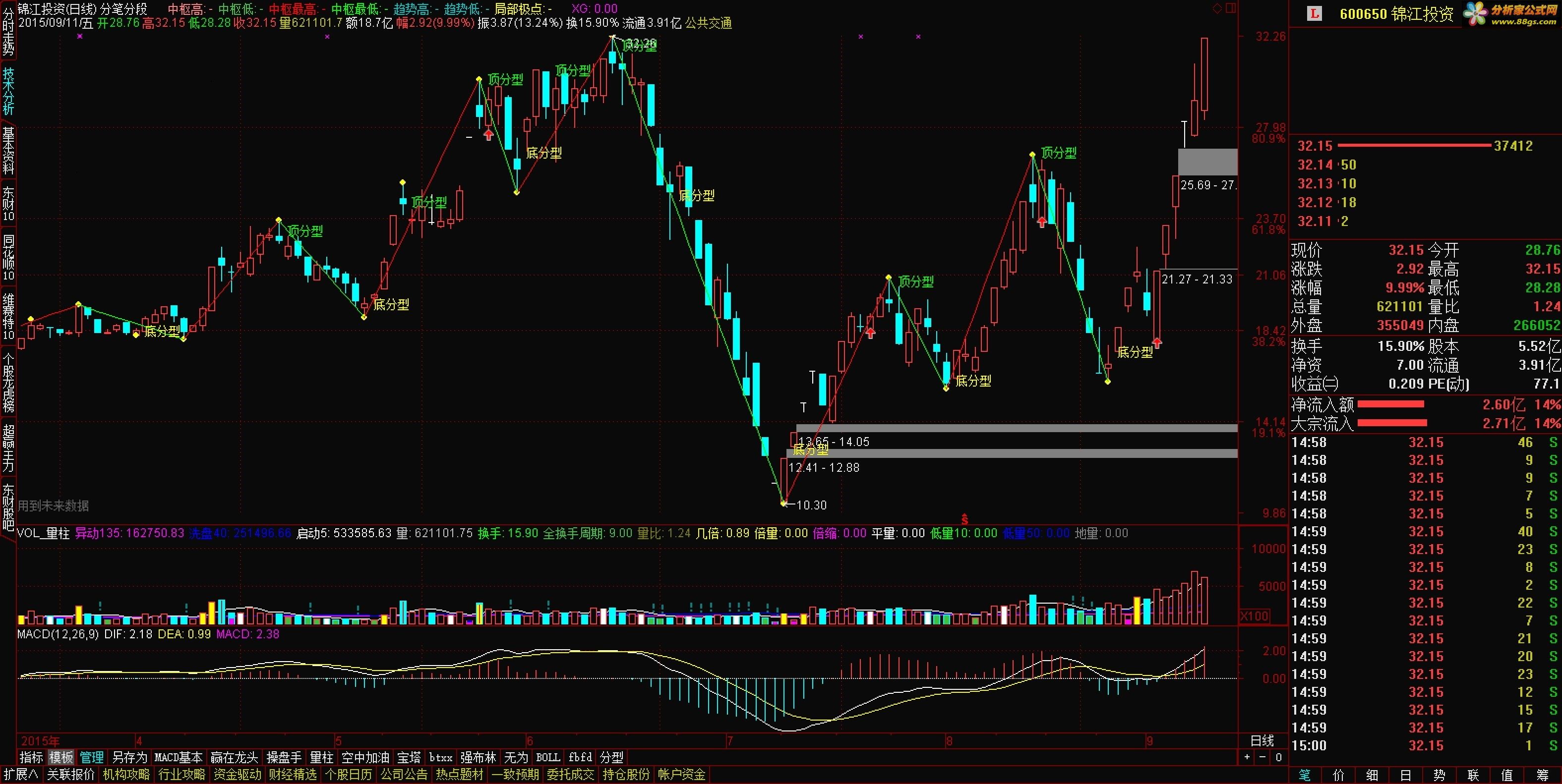
Task: Select the BOLL template
Action: 548,757
